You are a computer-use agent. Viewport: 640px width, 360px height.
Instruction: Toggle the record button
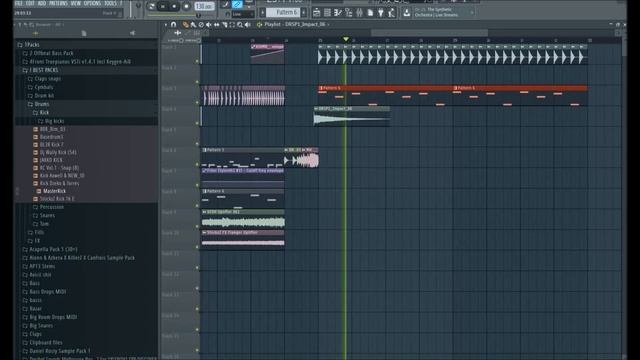186,6
